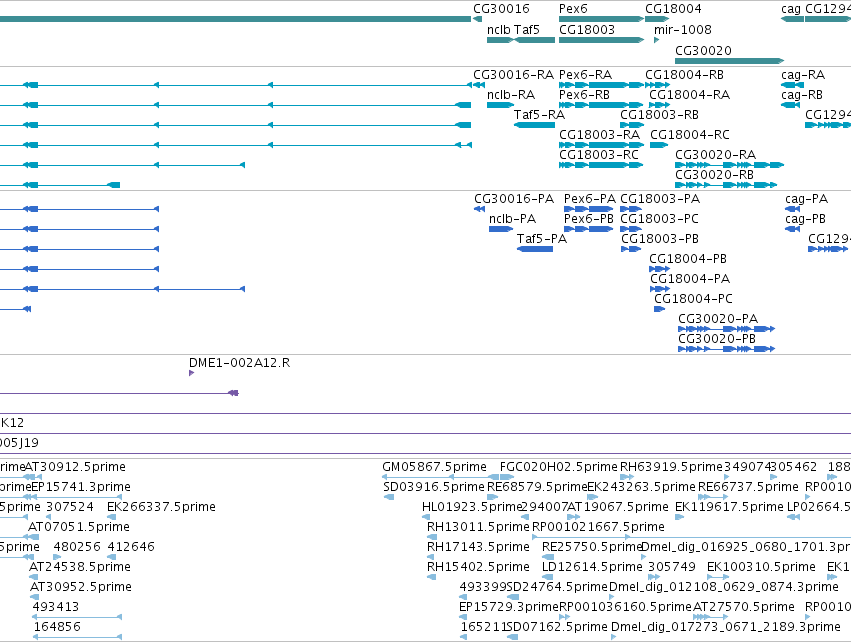Click the AT30952.5prime EST label
851x642 pixels.
click(81, 587)
